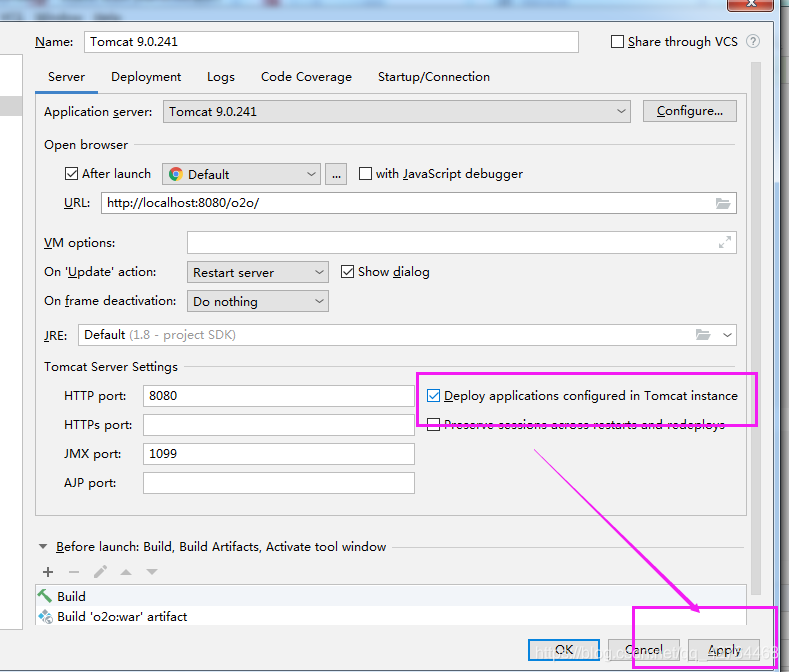Click the o2o:war artifact icon
This screenshot has width=789, height=672.
46,617
